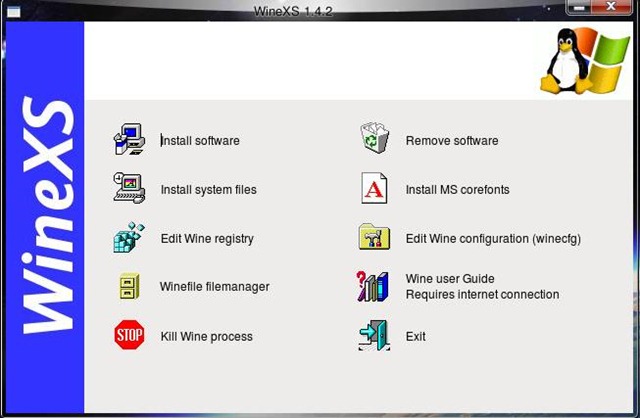Click the red STOP sign icon
This screenshot has height=418, width=640.
tap(129, 335)
